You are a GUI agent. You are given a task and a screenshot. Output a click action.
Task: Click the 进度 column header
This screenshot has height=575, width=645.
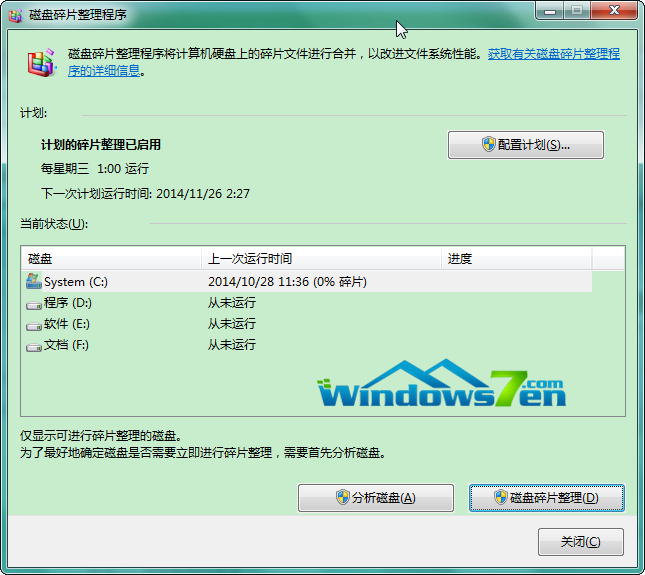517,258
